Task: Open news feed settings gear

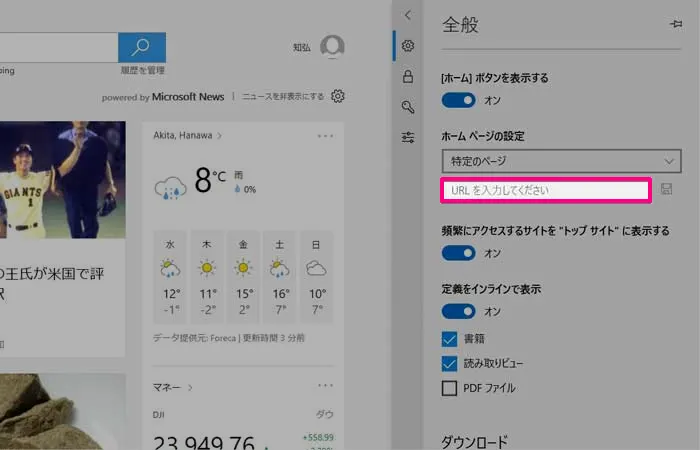Action: click(x=338, y=96)
